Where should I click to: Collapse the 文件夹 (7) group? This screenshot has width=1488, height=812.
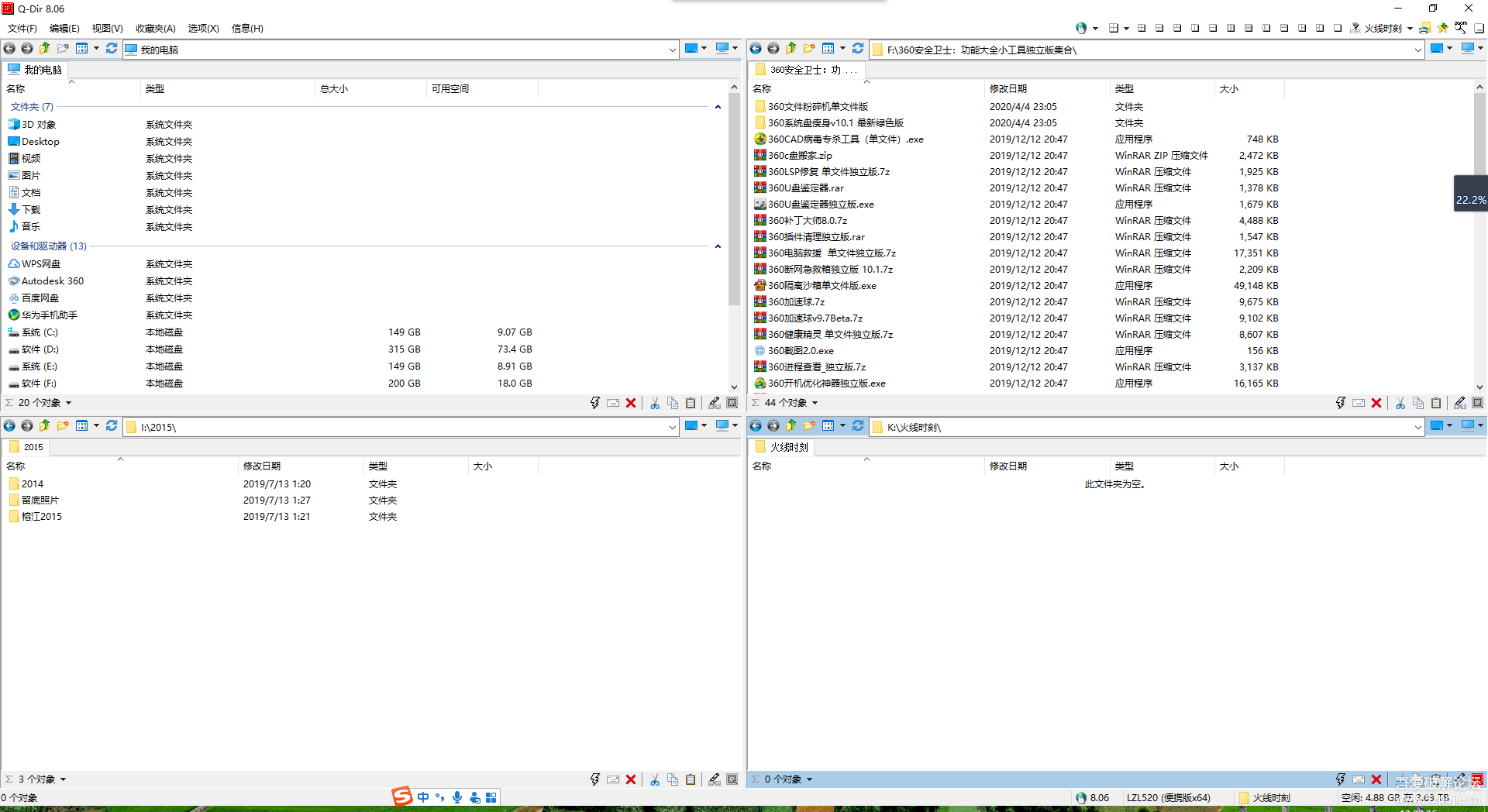[718, 107]
